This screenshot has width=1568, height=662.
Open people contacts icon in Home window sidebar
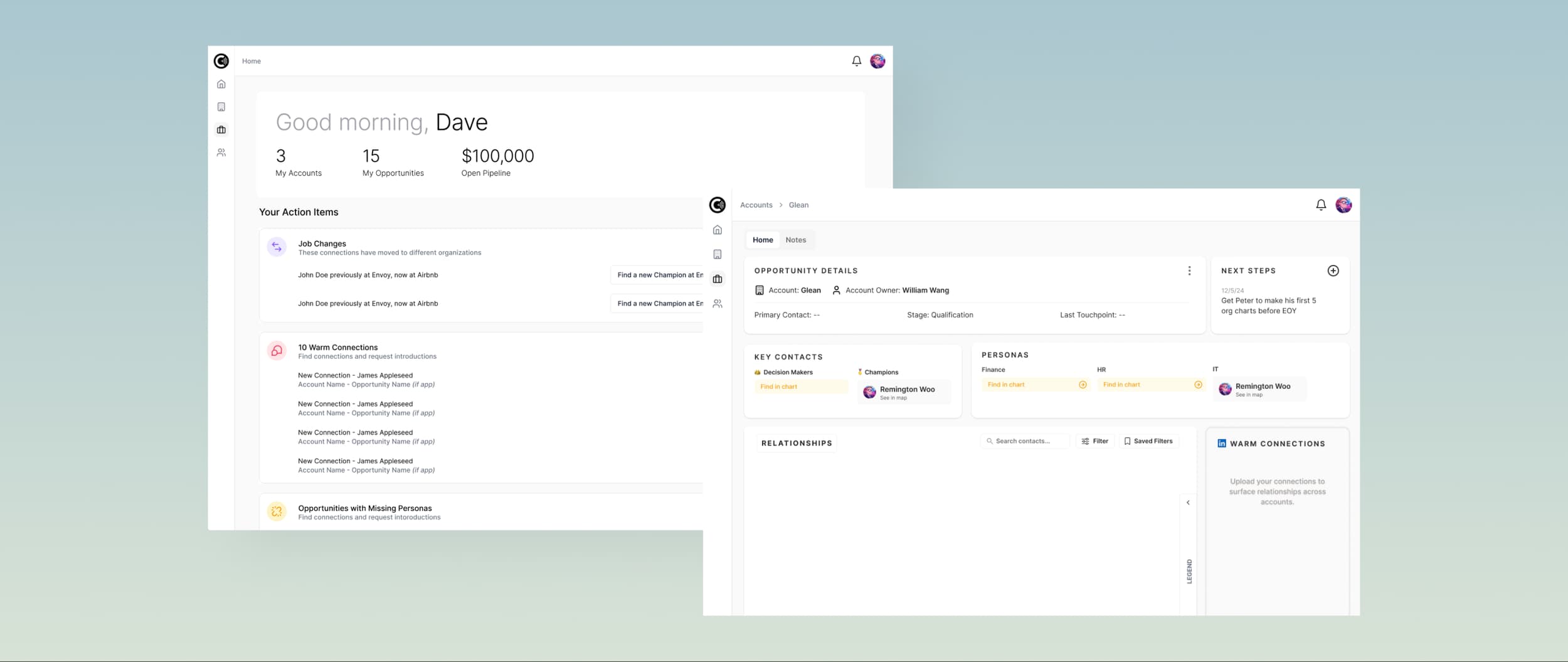pyautogui.click(x=221, y=152)
